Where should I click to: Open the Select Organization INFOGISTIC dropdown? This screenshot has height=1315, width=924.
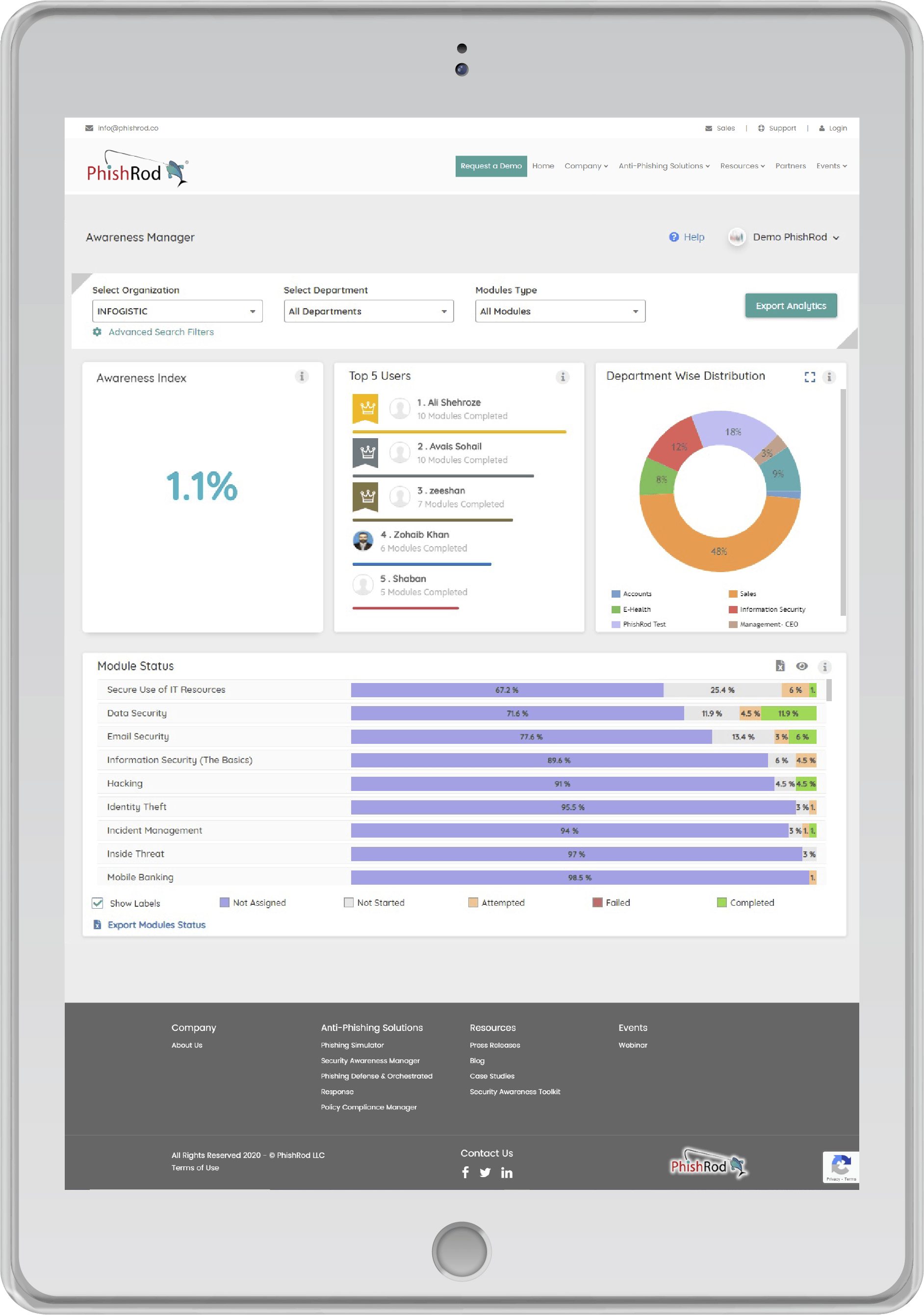pos(178,312)
